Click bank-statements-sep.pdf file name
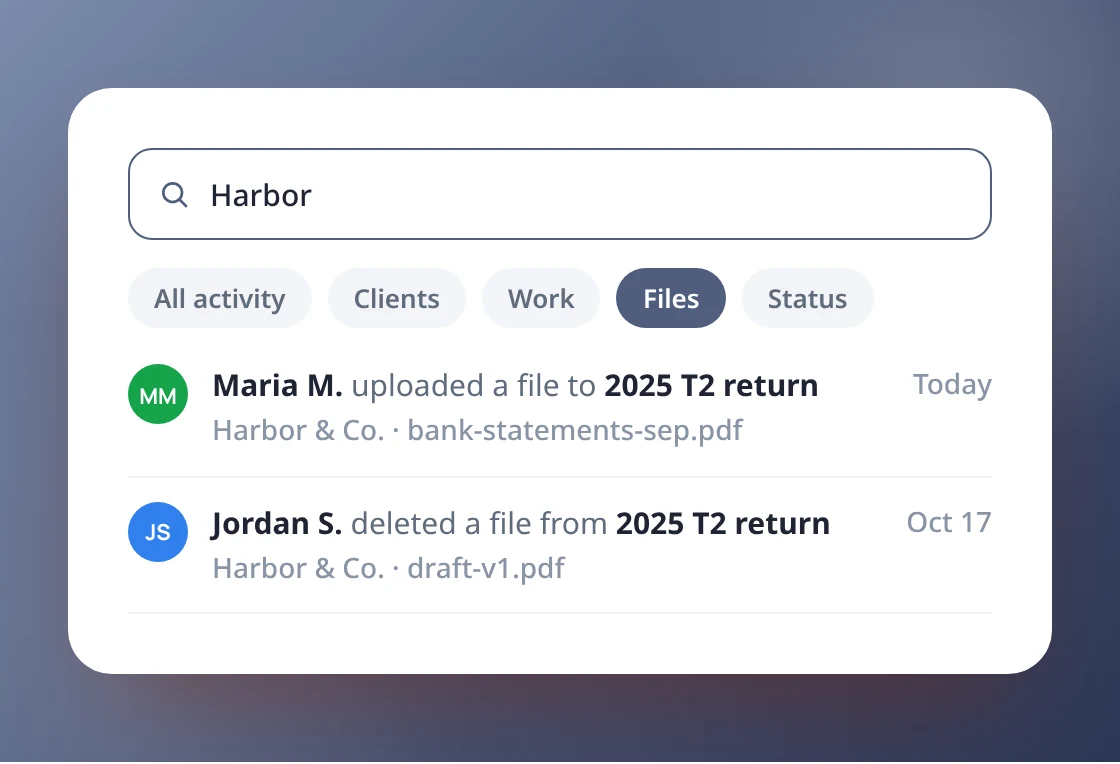 pyautogui.click(x=575, y=431)
